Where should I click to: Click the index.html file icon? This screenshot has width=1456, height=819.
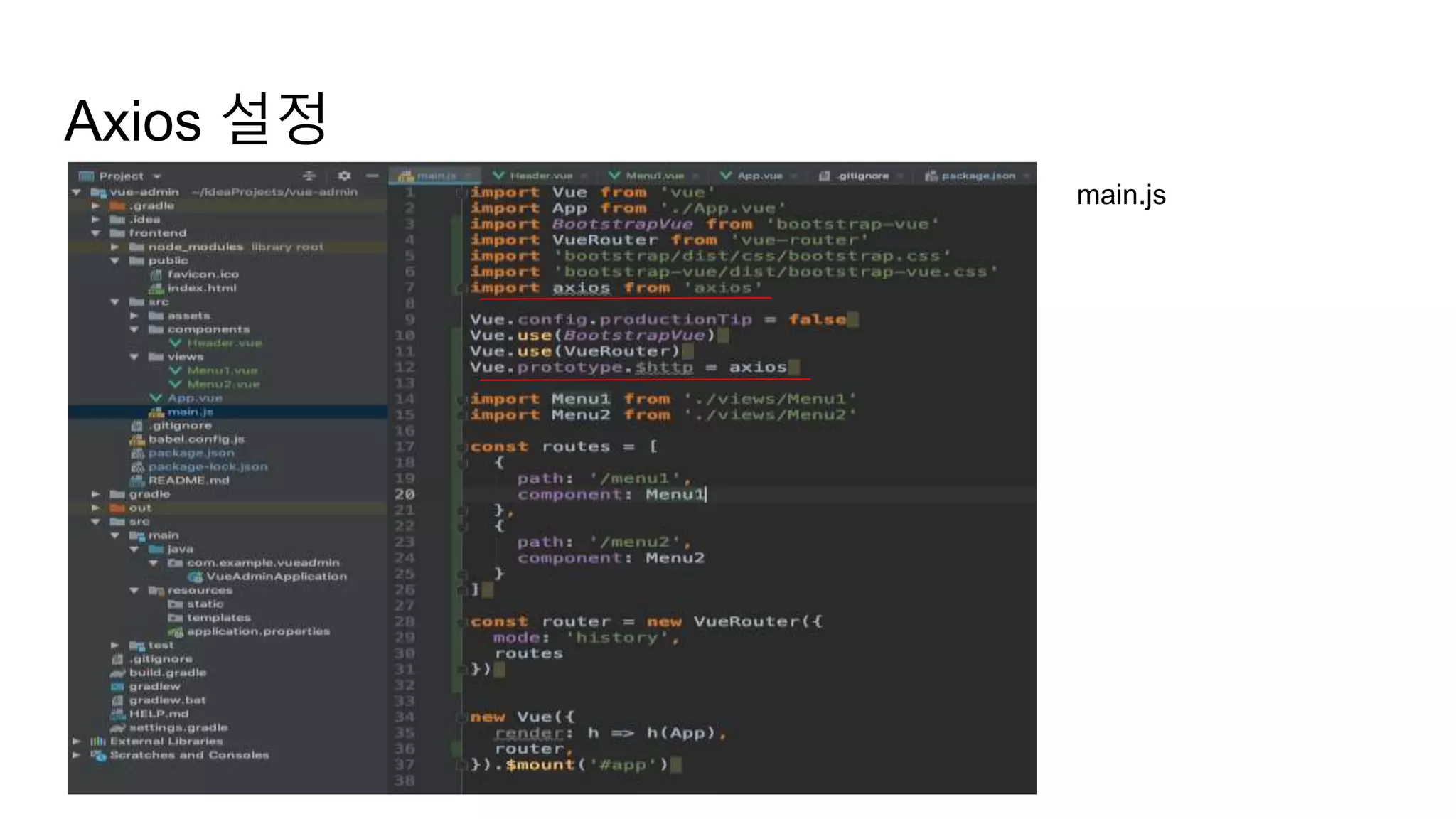pos(156,288)
